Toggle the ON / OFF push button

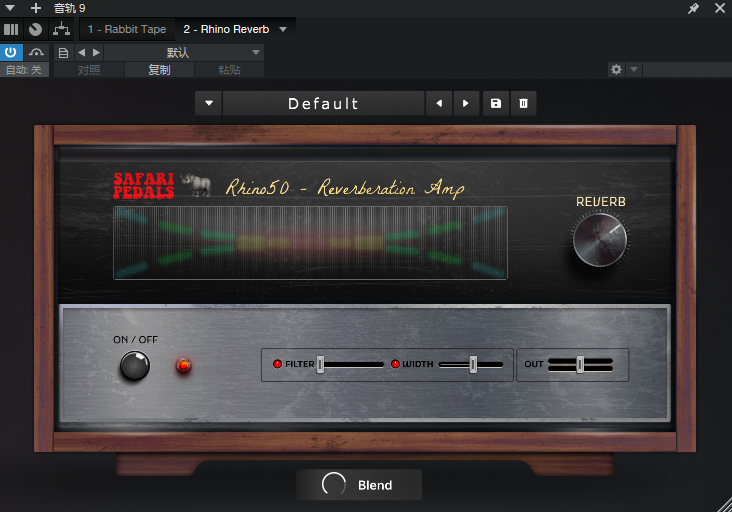(x=135, y=365)
